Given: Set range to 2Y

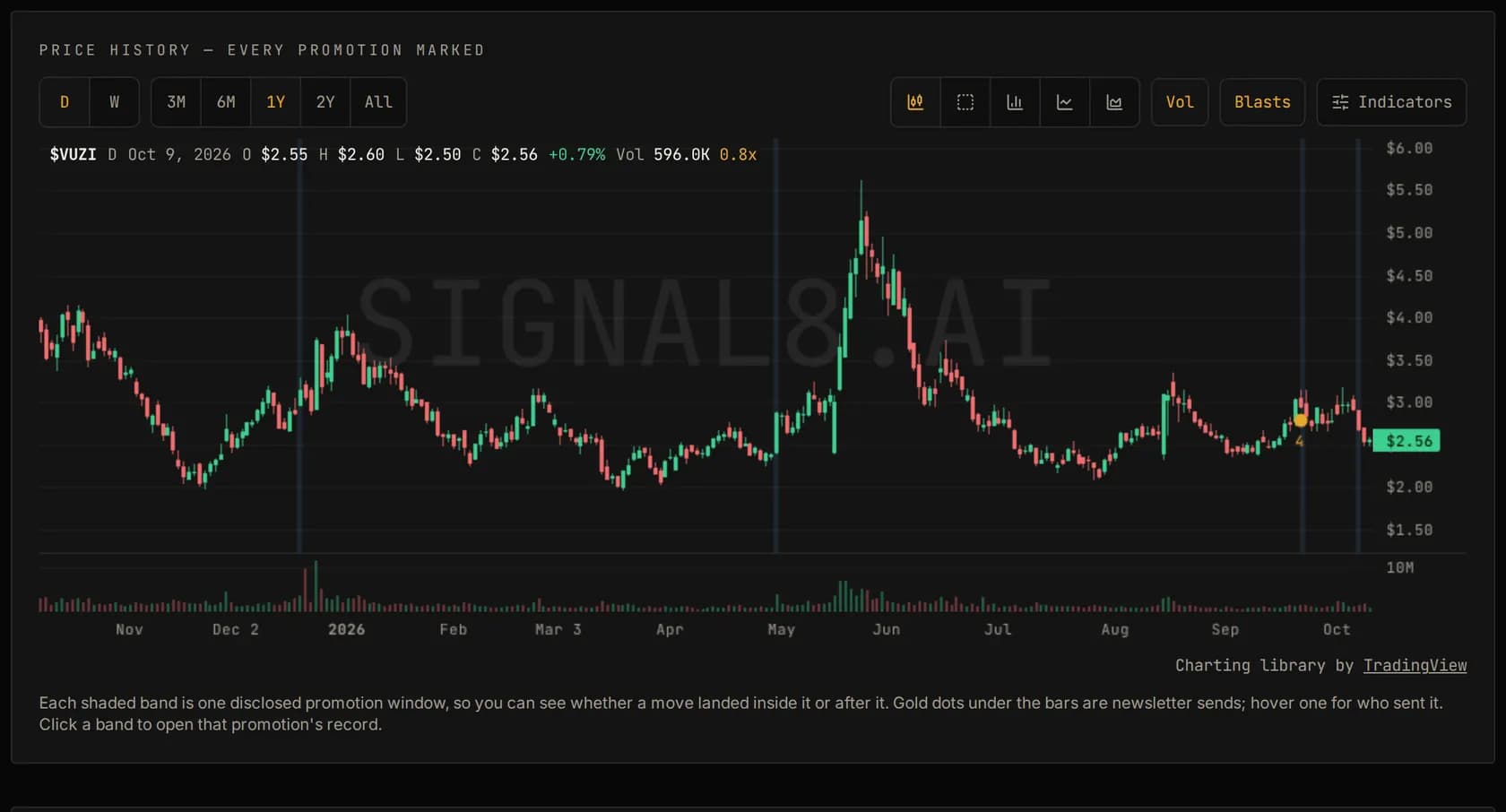Looking at the screenshot, I should tap(325, 102).
